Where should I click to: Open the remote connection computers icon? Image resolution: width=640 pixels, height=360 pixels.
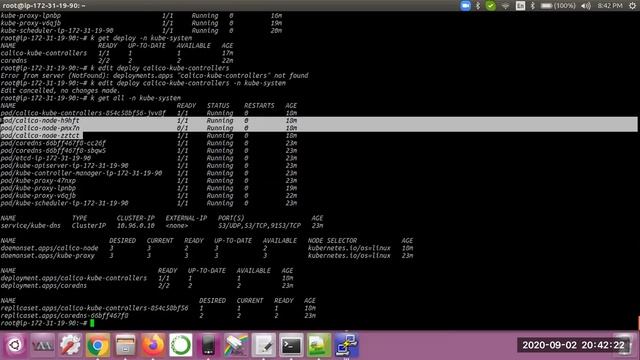[x=347, y=345]
